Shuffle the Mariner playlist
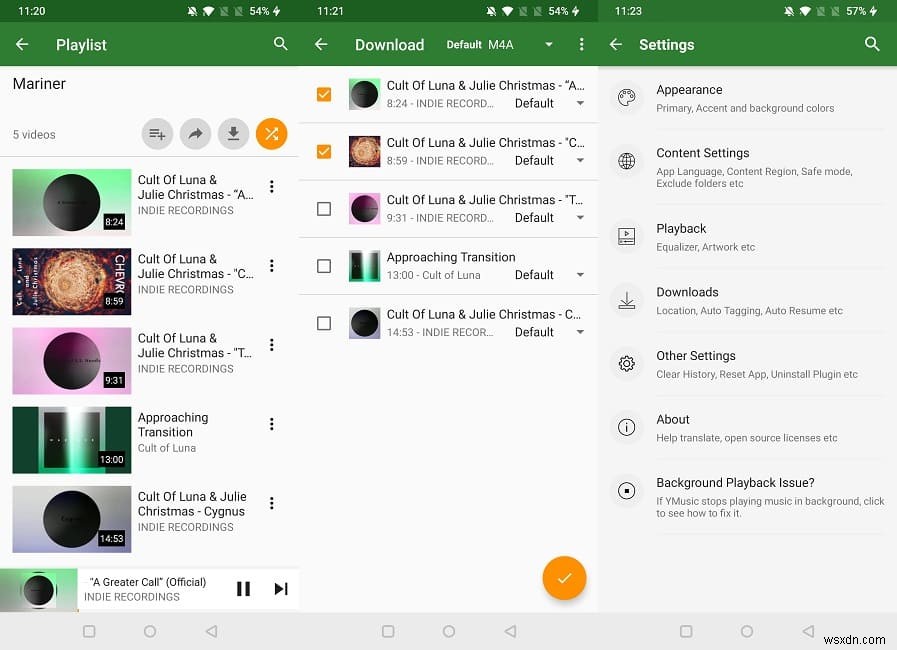This screenshot has height=650, width=897. [271, 133]
